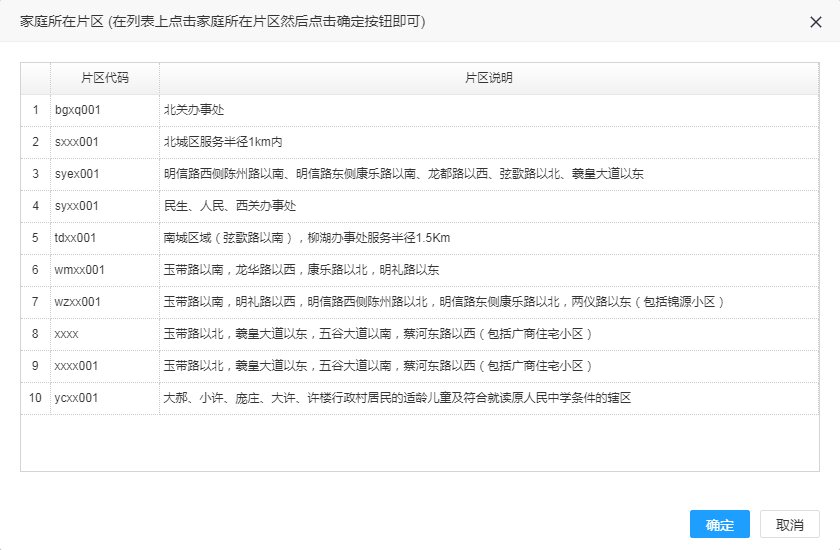Select the row with code sxxx001

[77, 142]
